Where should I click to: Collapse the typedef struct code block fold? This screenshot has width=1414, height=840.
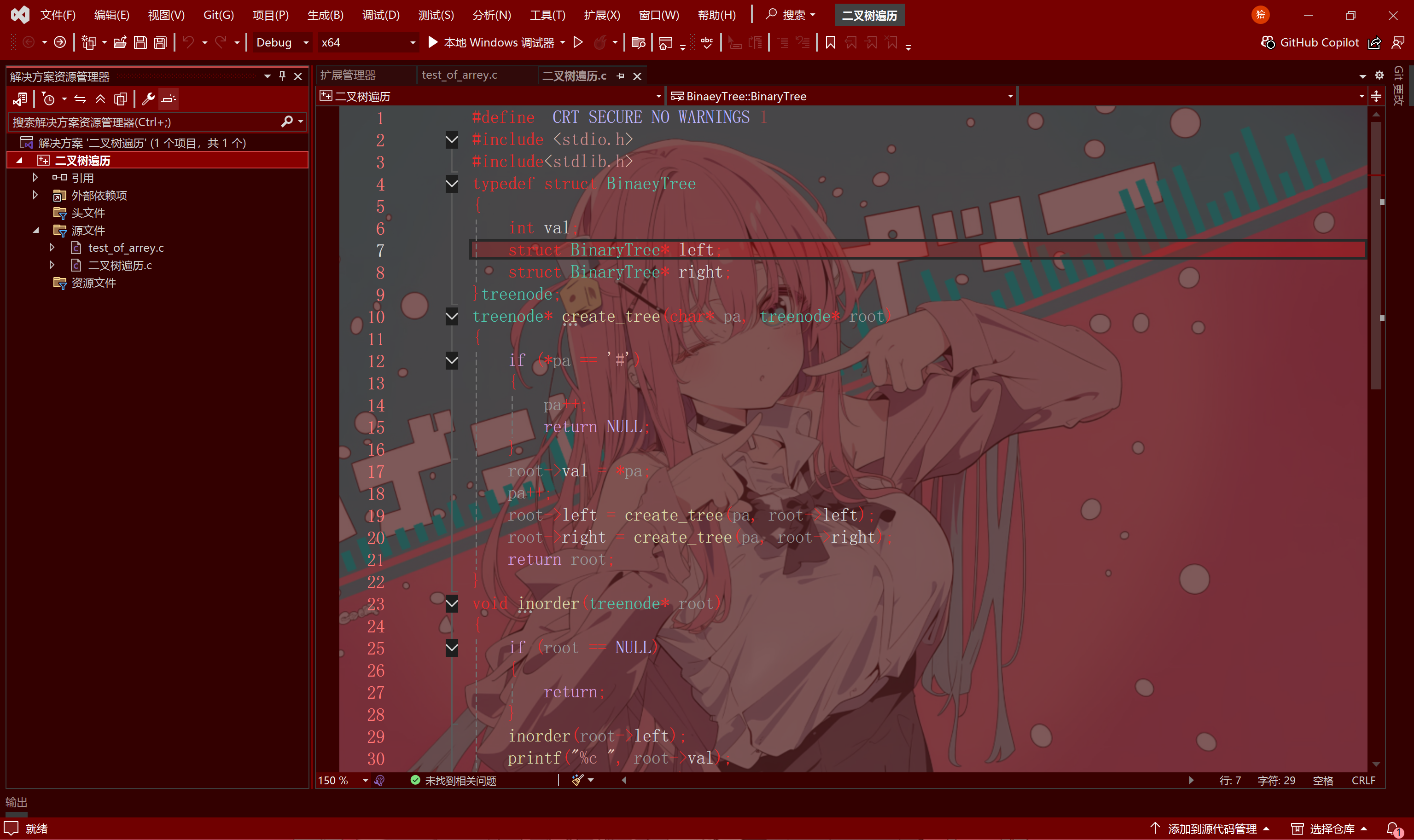coord(452,183)
